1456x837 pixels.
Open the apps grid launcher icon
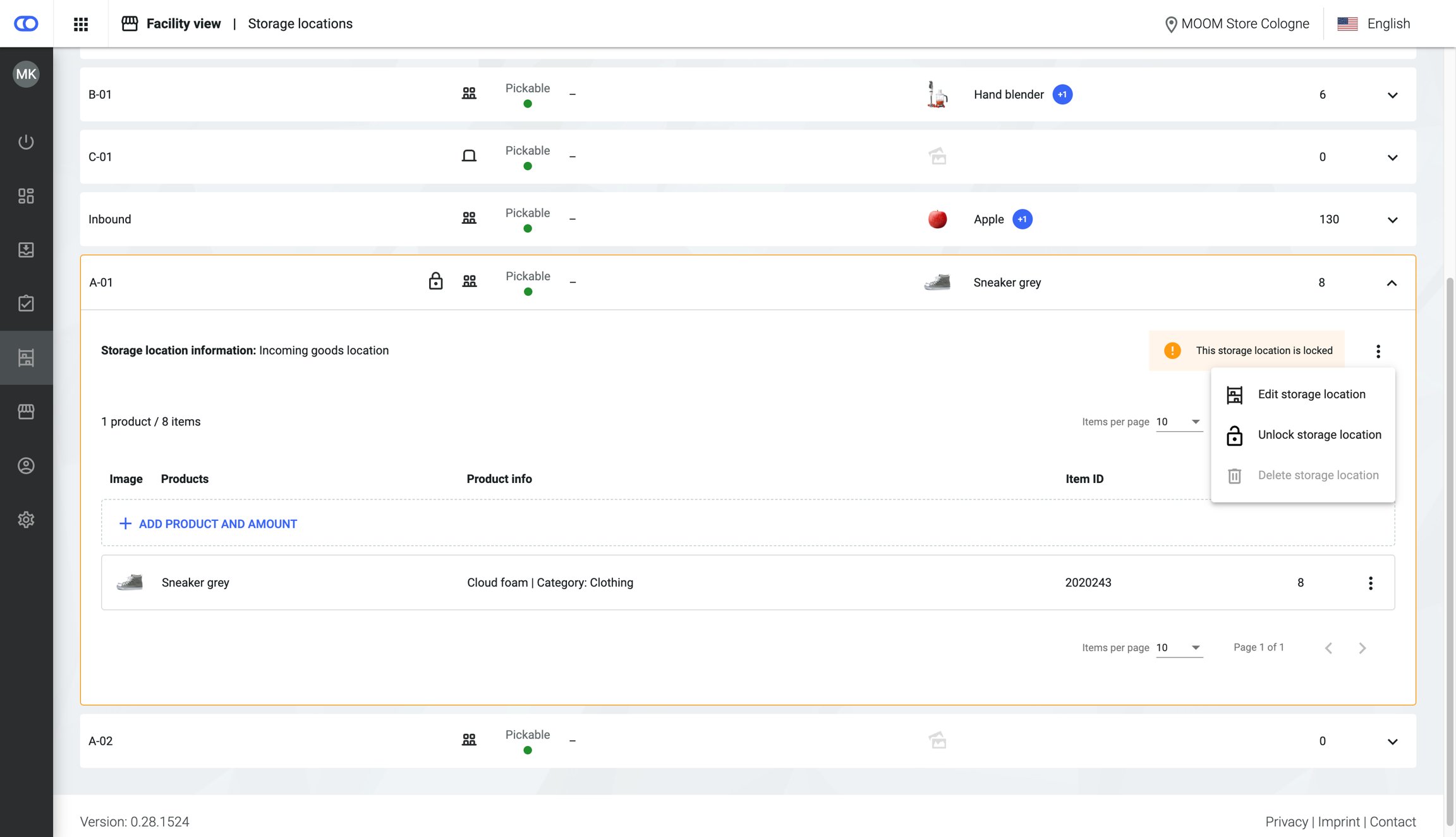(x=81, y=24)
